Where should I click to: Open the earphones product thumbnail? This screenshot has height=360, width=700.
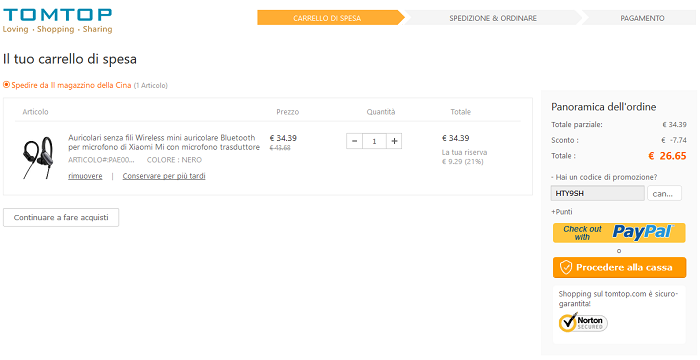(38, 157)
